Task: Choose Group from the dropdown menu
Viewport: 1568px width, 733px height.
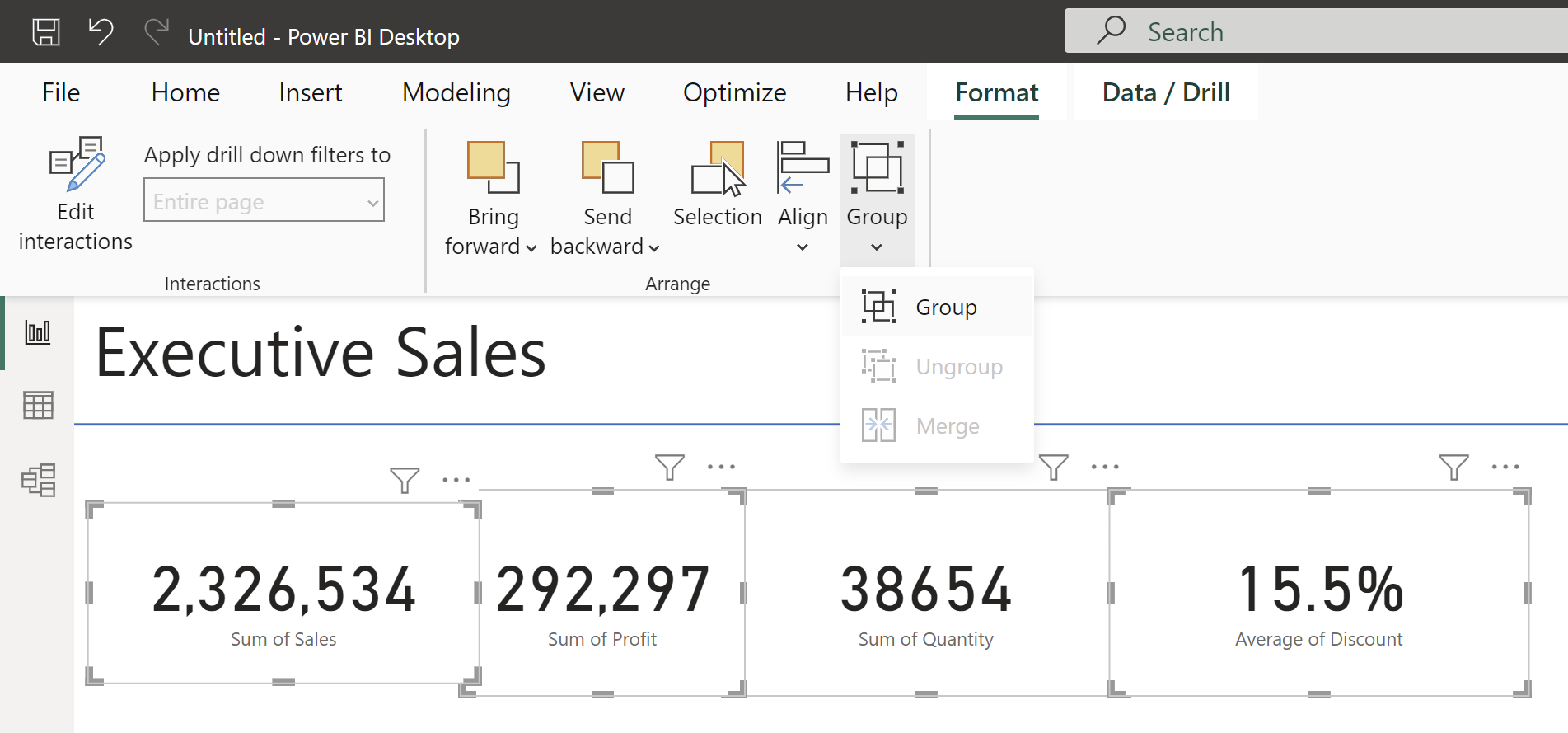Action: (x=945, y=308)
